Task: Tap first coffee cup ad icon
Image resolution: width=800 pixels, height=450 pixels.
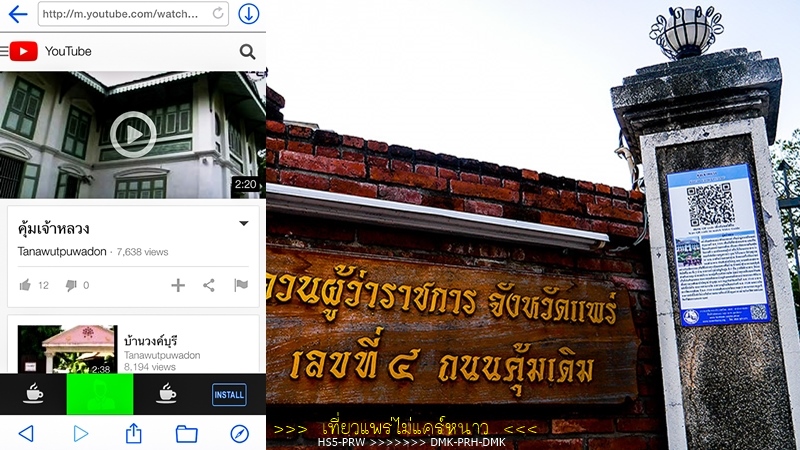Action: [33, 394]
